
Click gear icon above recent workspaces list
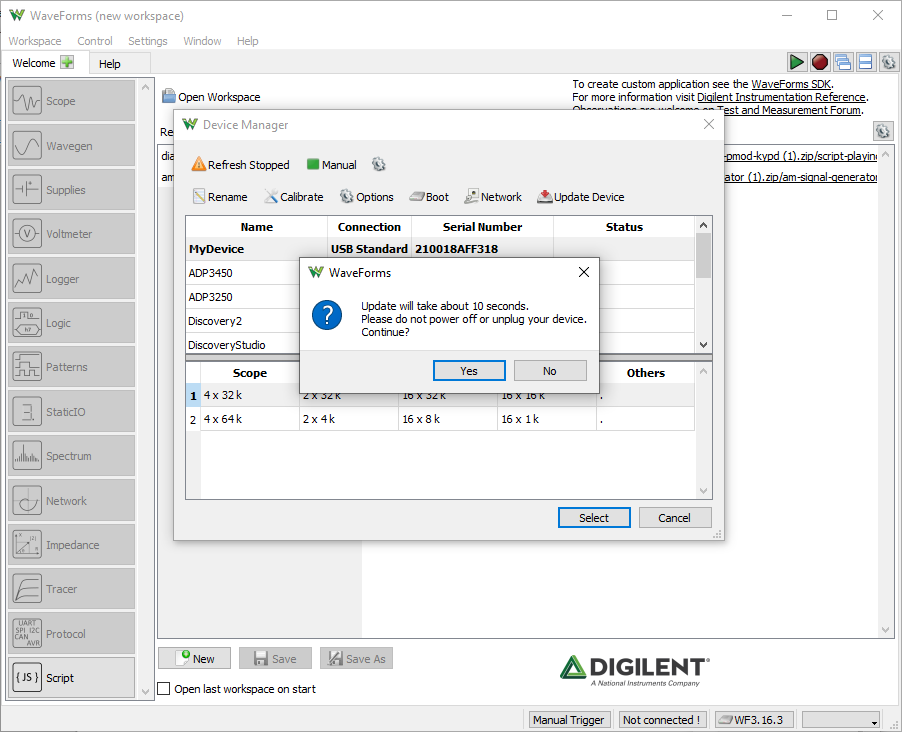click(883, 131)
